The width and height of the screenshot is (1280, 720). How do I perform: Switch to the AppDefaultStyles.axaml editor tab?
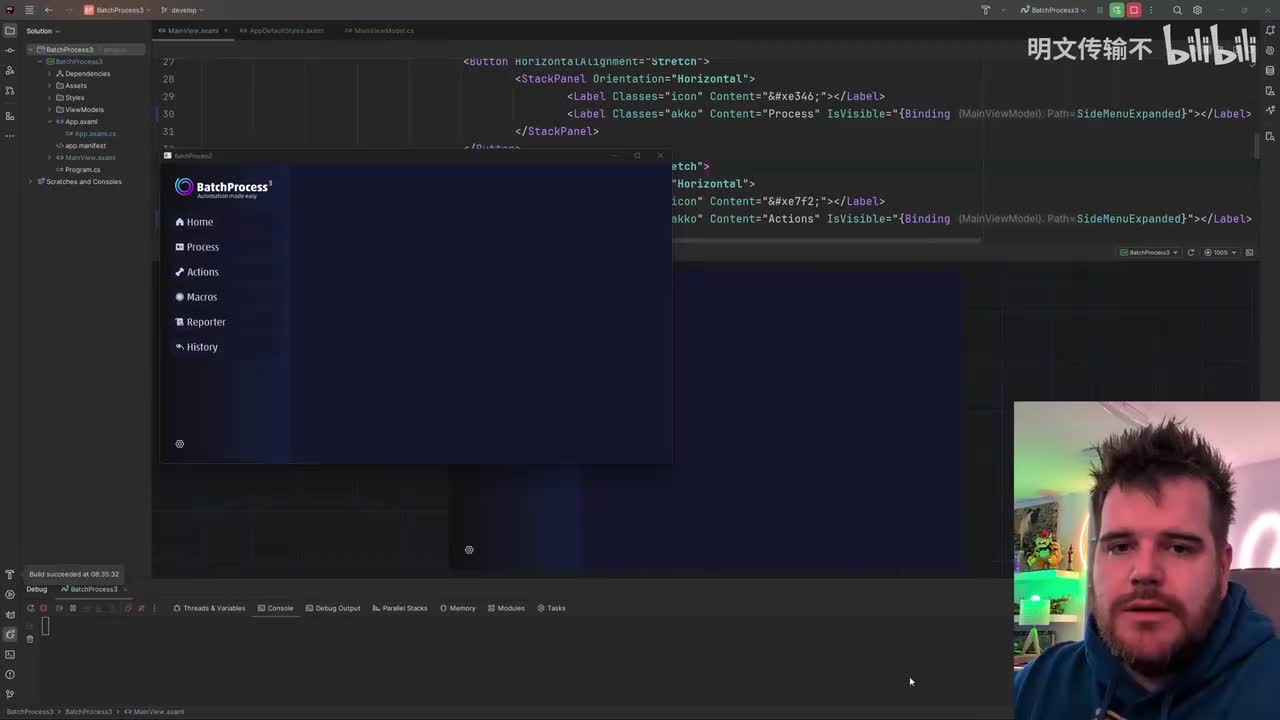(286, 31)
